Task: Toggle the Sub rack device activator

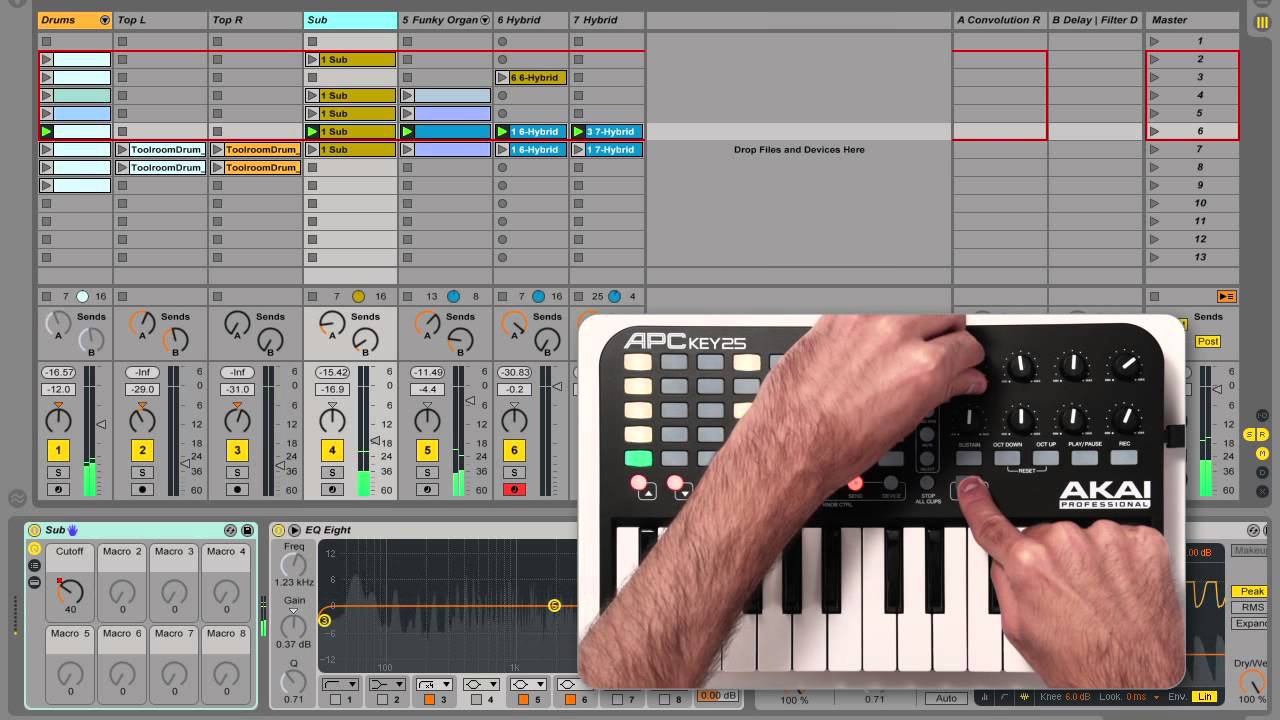Action: pos(35,530)
